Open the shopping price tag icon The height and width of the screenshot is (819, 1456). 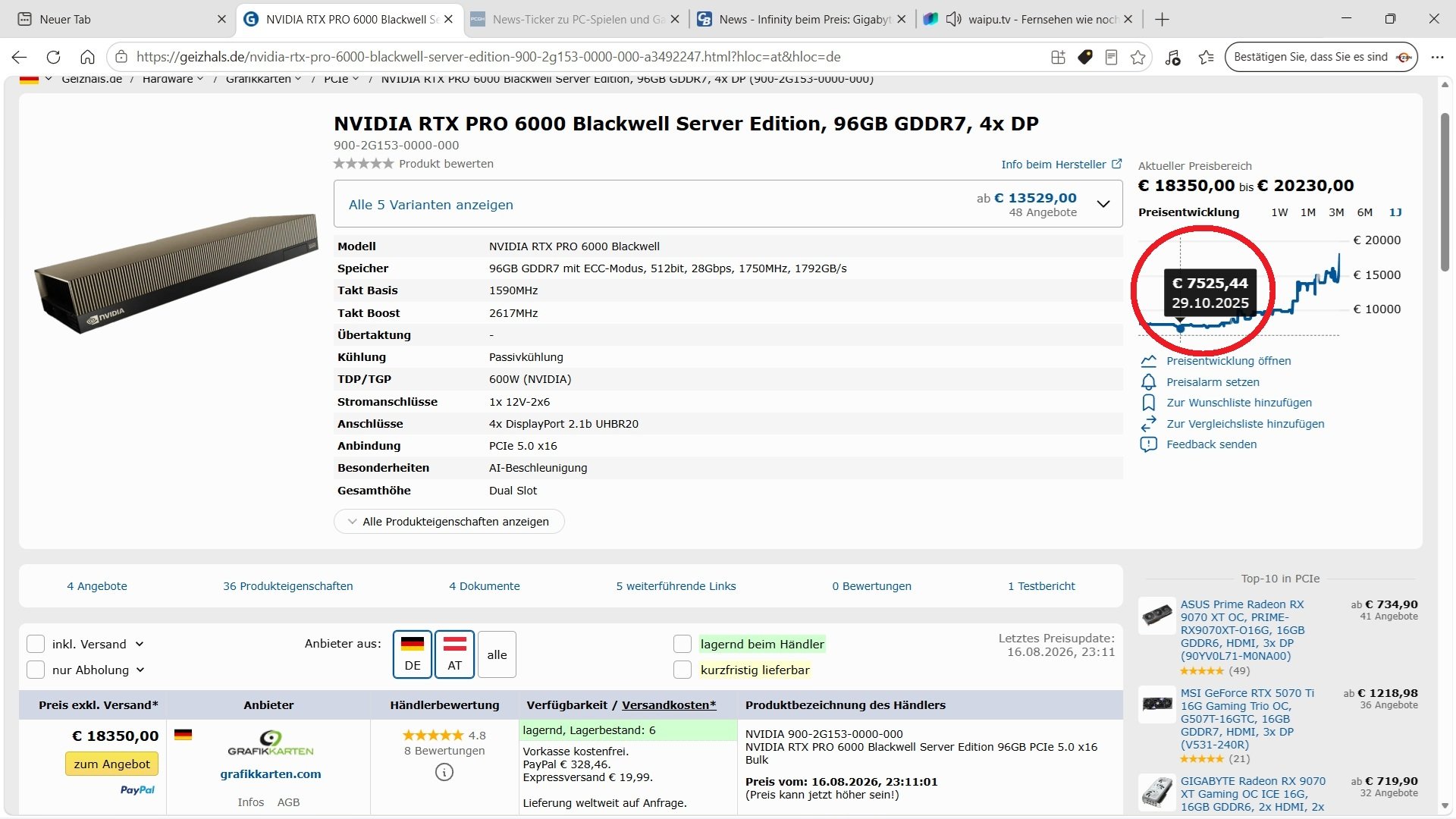(1085, 57)
